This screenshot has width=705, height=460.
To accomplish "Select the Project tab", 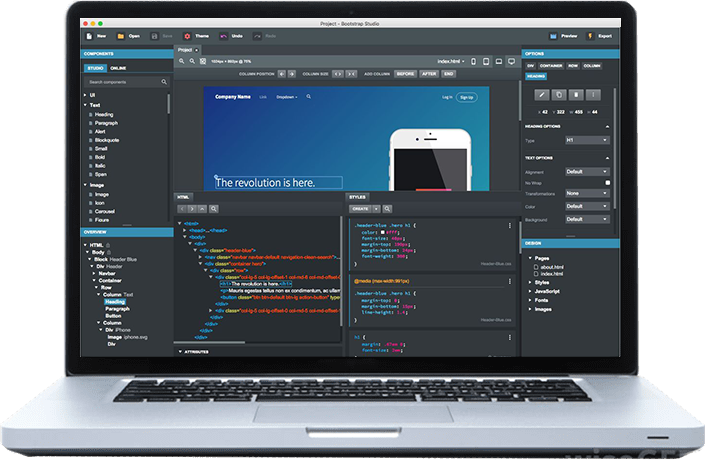I will (187, 49).
